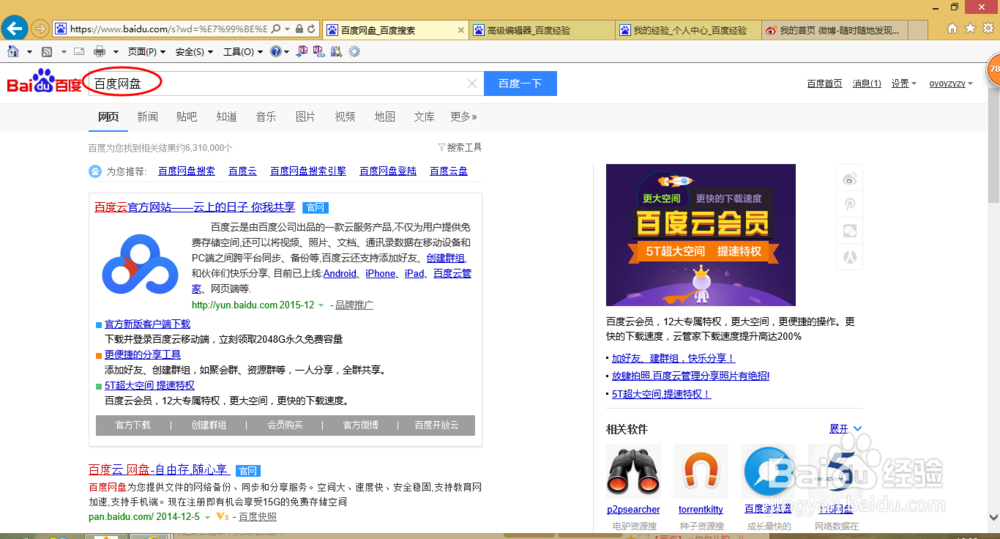The image size is (1000, 539).
Task: Open the 百度云会员 promotional banner
Action: pyautogui.click(x=701, y=235)
